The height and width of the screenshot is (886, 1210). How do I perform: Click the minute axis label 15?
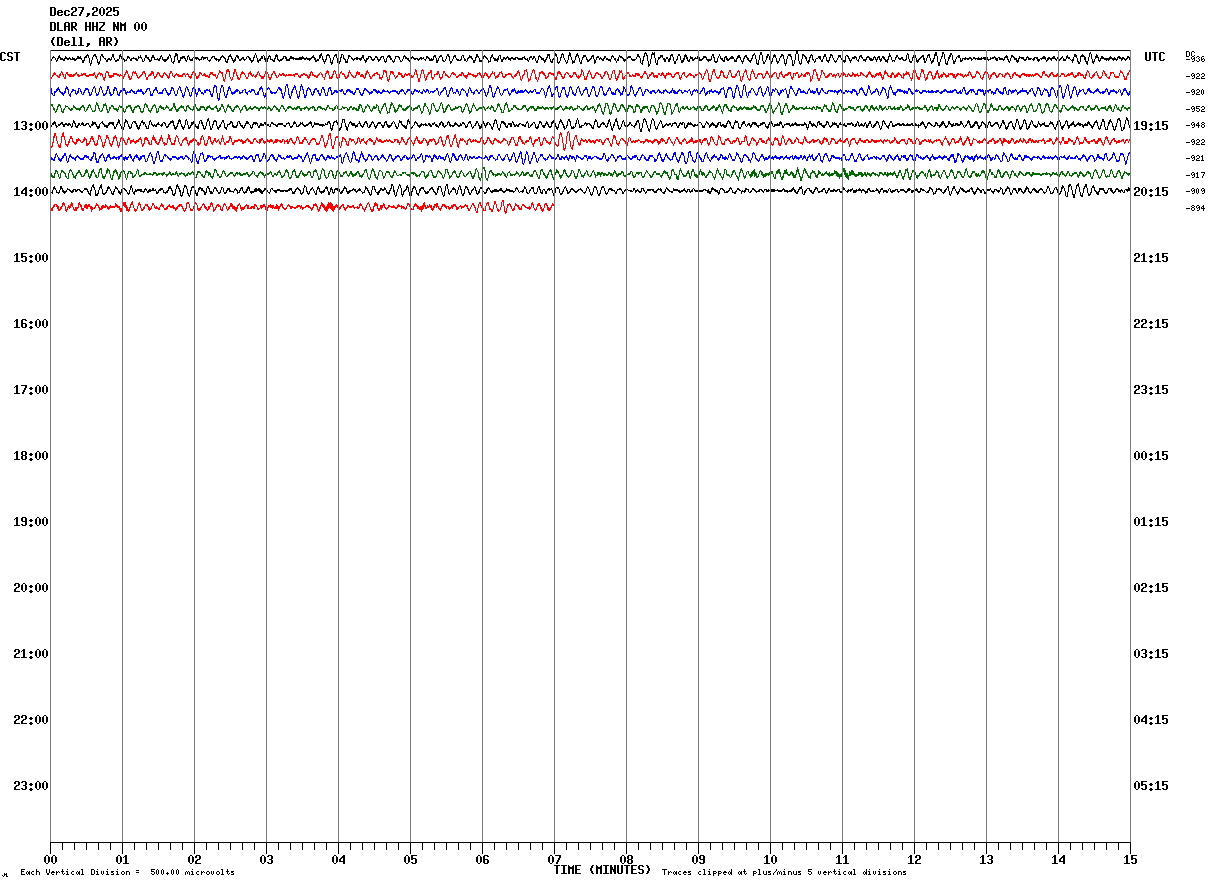(x=1130, y=860)
